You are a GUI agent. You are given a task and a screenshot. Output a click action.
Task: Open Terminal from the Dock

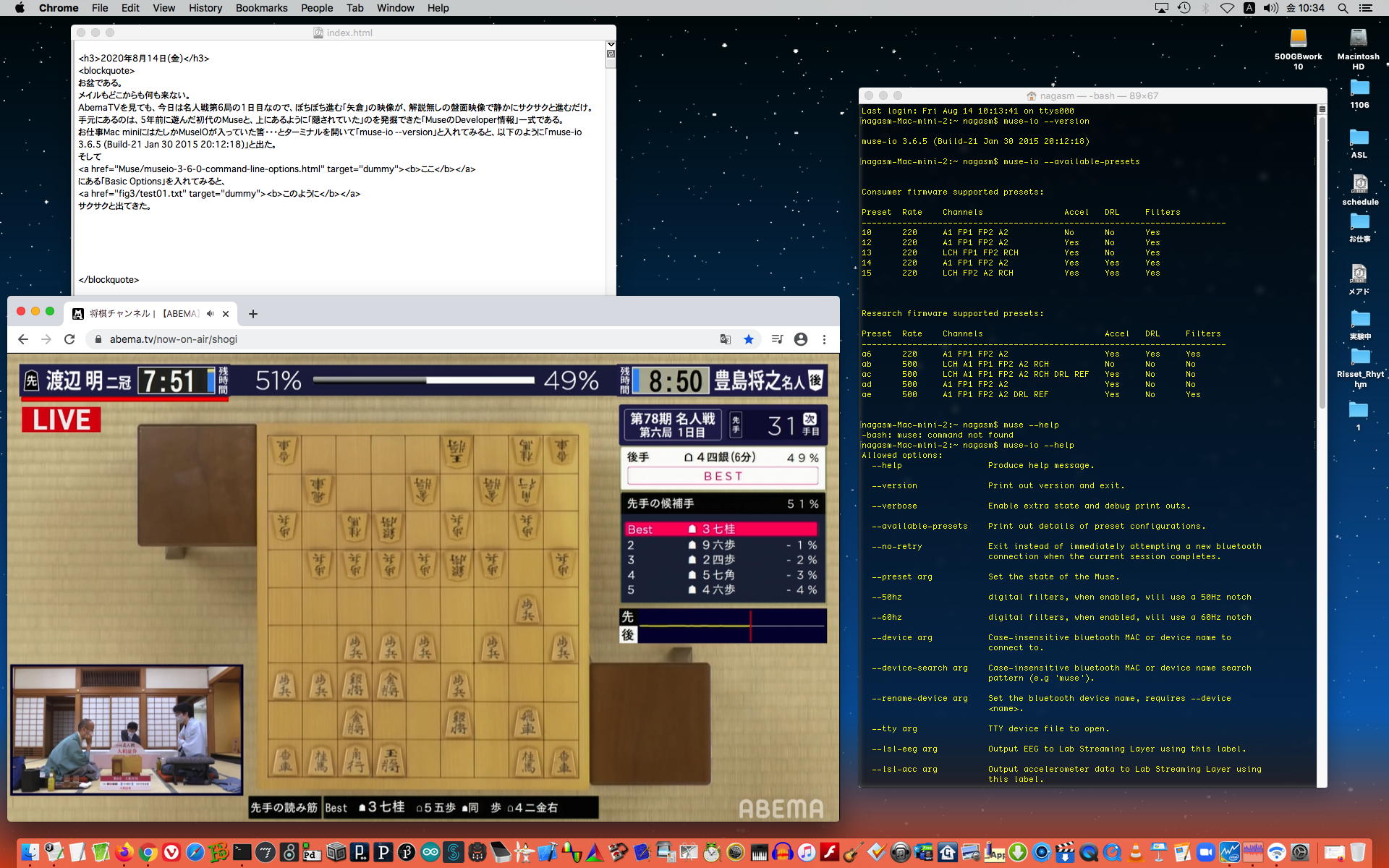[242, 852]
